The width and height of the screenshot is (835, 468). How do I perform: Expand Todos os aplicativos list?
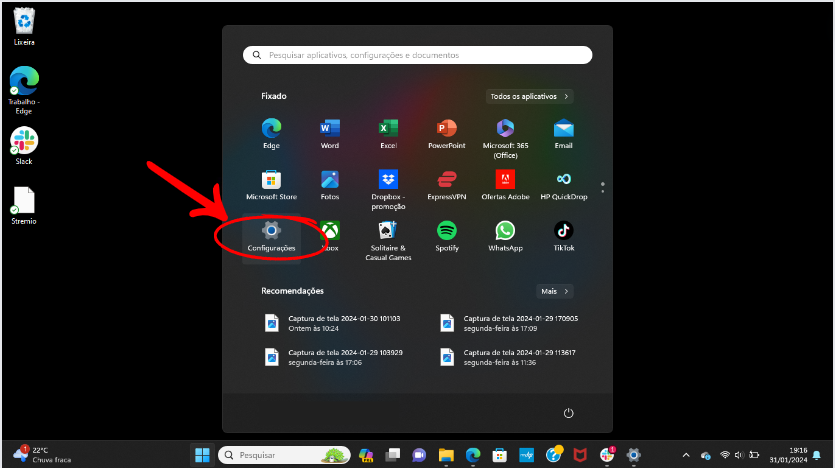[x=529, y=96]
